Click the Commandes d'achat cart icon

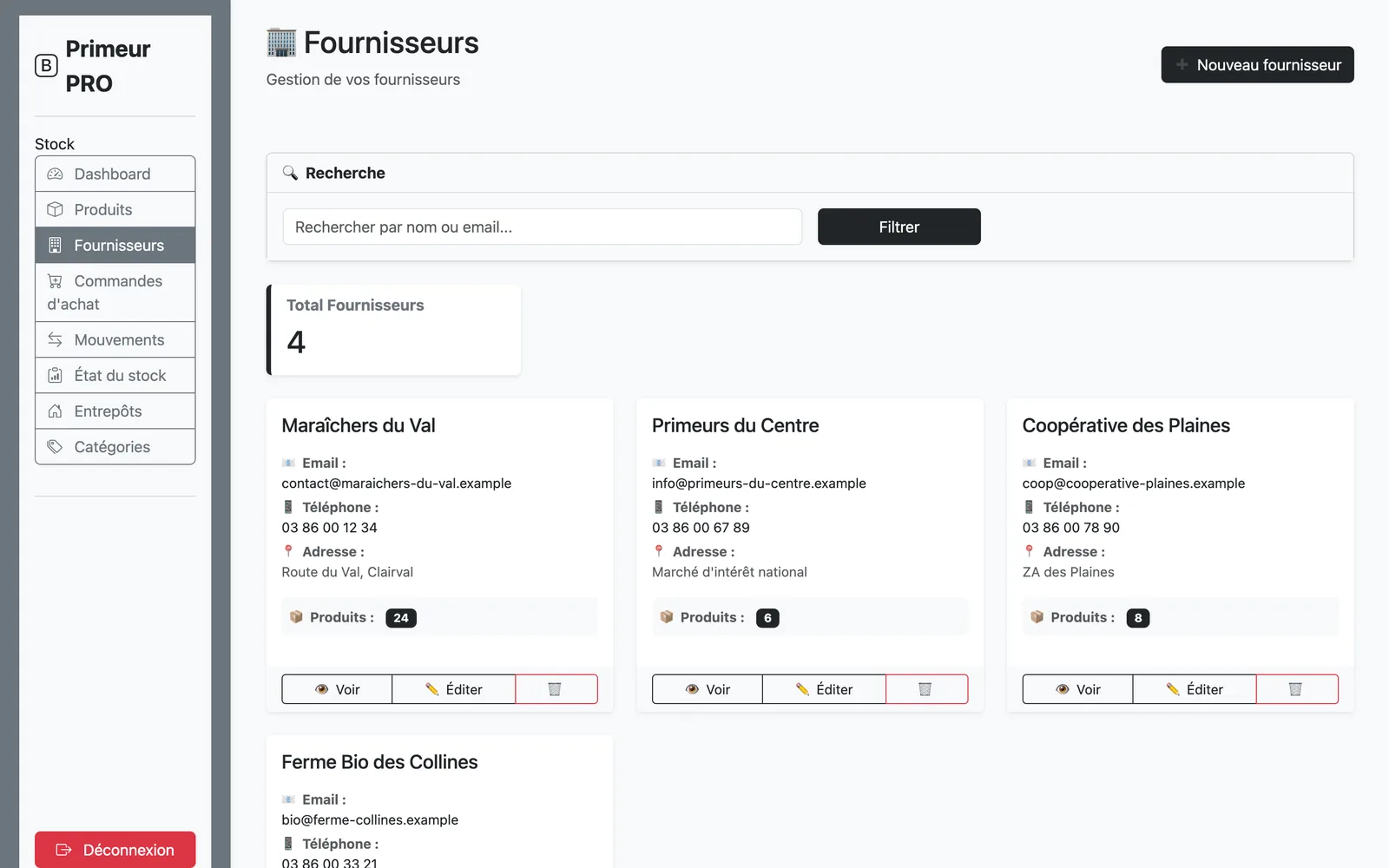click(x=55, y=281)
